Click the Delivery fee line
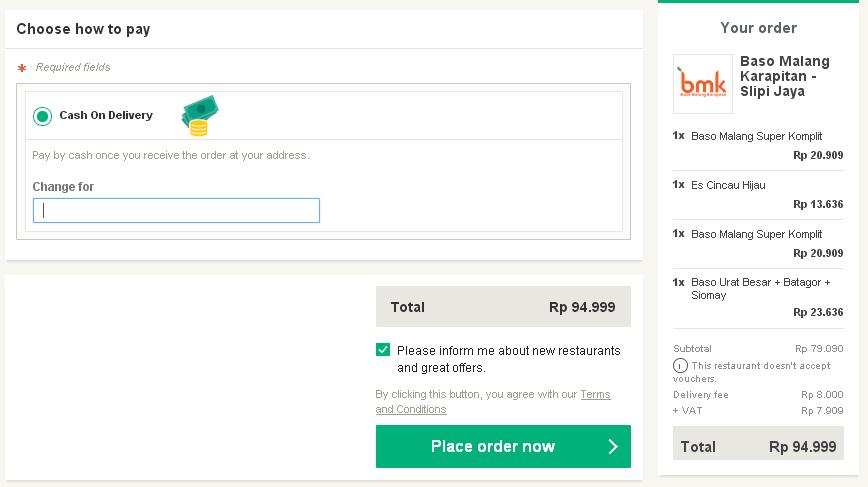868x487 pixels. (701, 395)
